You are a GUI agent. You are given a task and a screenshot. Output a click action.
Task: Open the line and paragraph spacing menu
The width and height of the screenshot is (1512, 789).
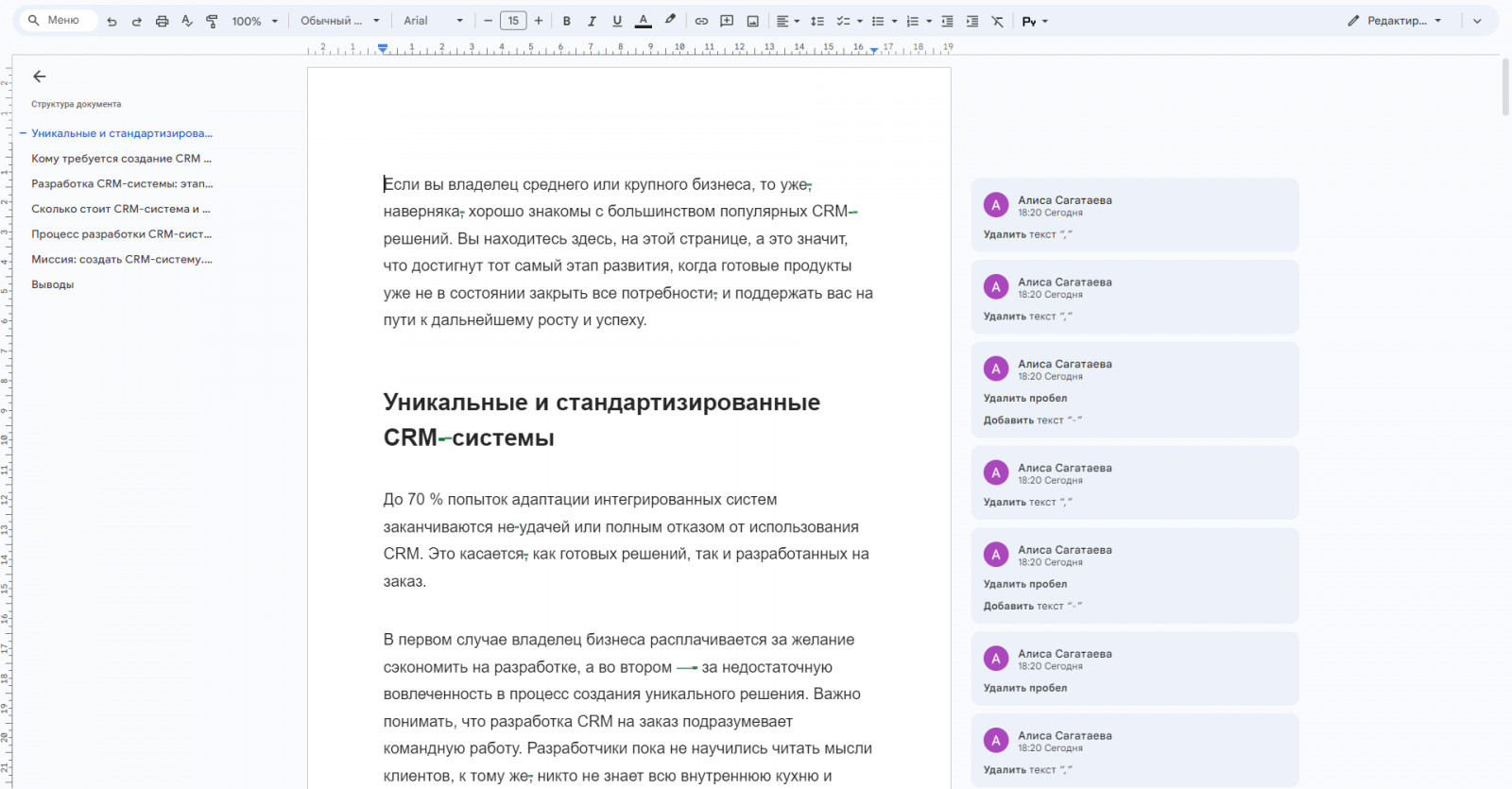pyautogui.click(x=817, y=21)
